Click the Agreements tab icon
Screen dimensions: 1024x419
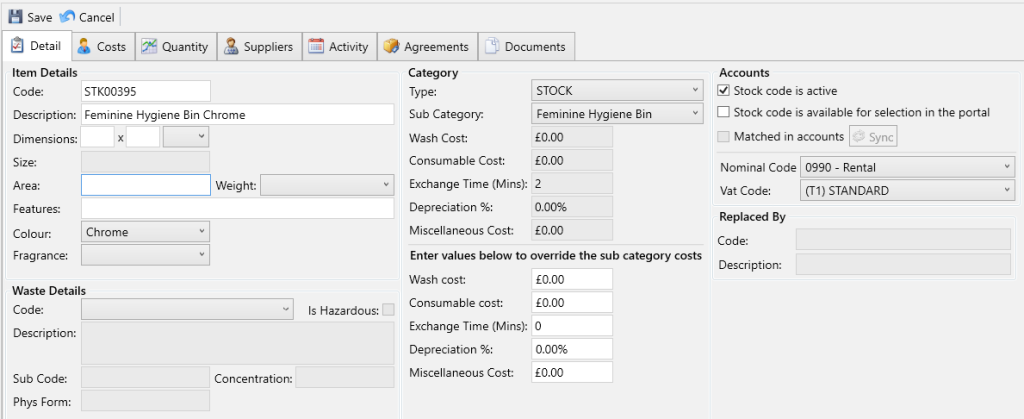coord(391,46)
